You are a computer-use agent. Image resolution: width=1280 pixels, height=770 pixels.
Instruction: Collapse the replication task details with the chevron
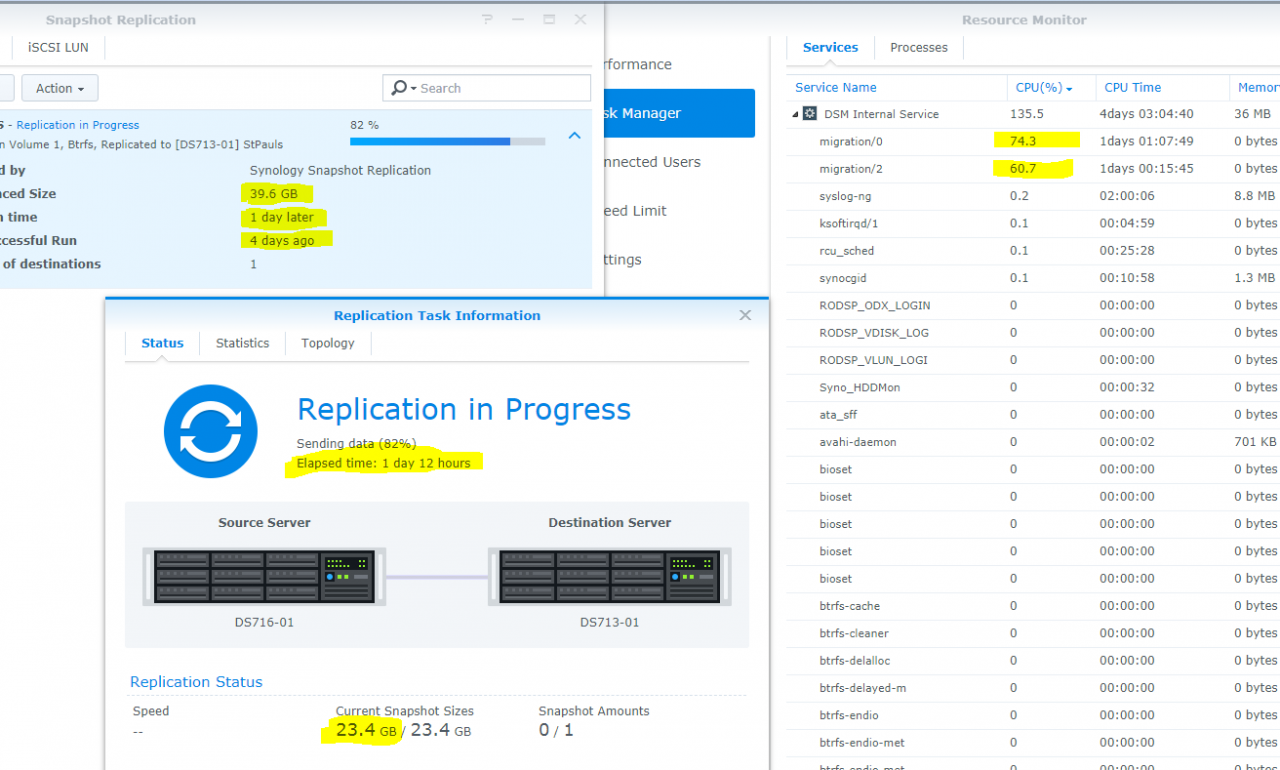click(x=573, y=133)
